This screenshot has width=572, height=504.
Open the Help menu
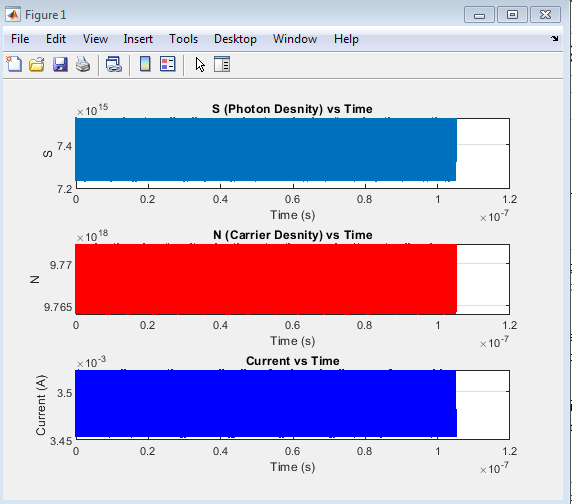[x=346, y=39]
